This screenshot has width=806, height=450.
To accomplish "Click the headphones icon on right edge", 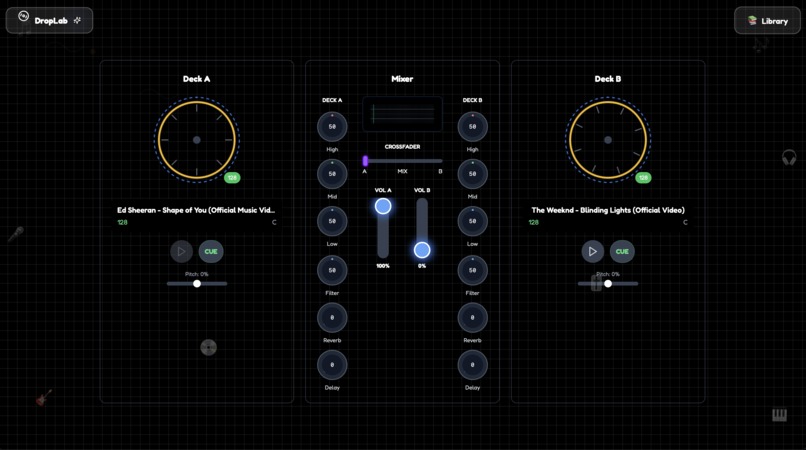I will coord(789,157).
